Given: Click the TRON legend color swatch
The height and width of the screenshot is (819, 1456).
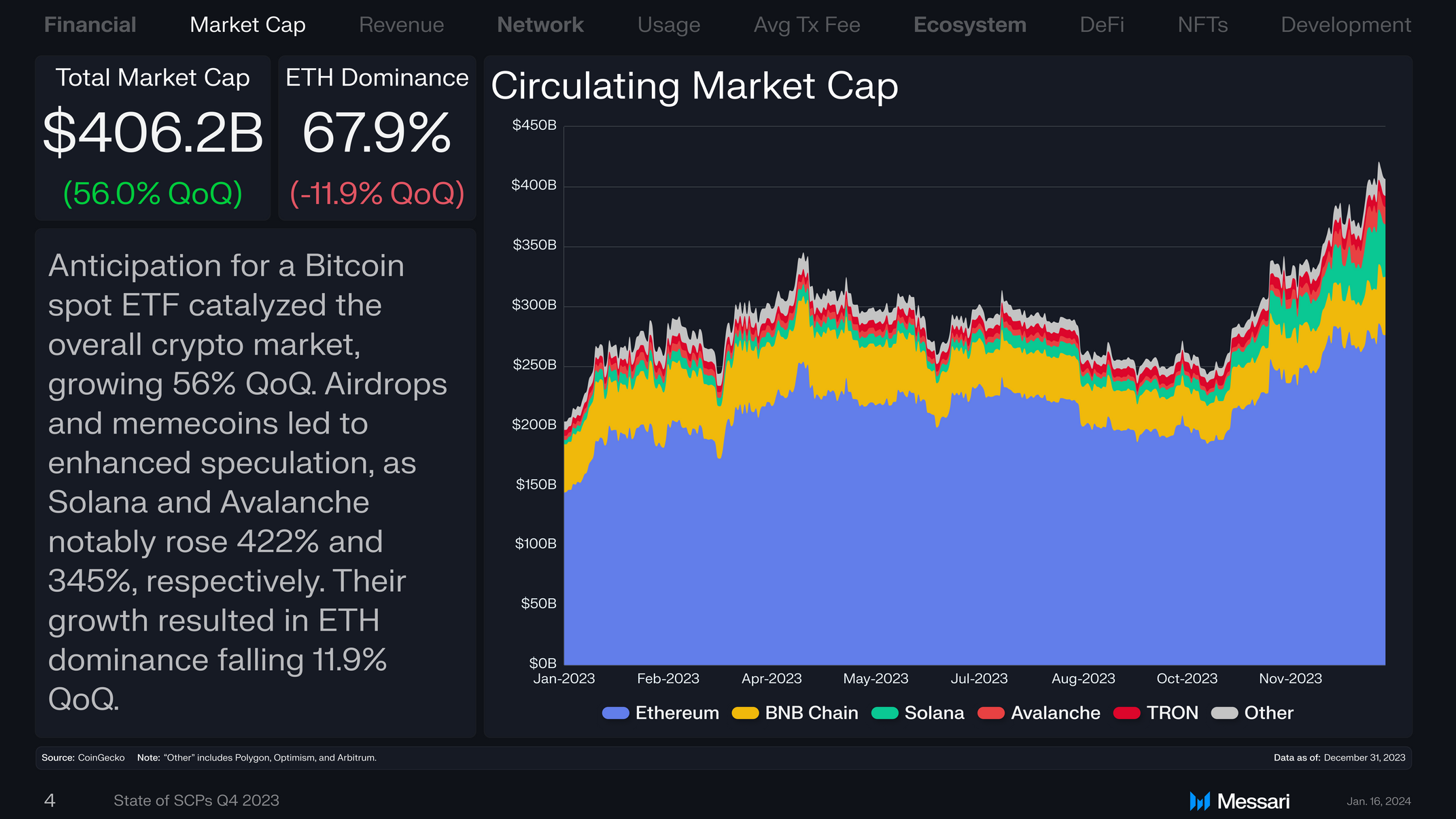Looking at the screenshot, I should click(x=1127, y=713).
